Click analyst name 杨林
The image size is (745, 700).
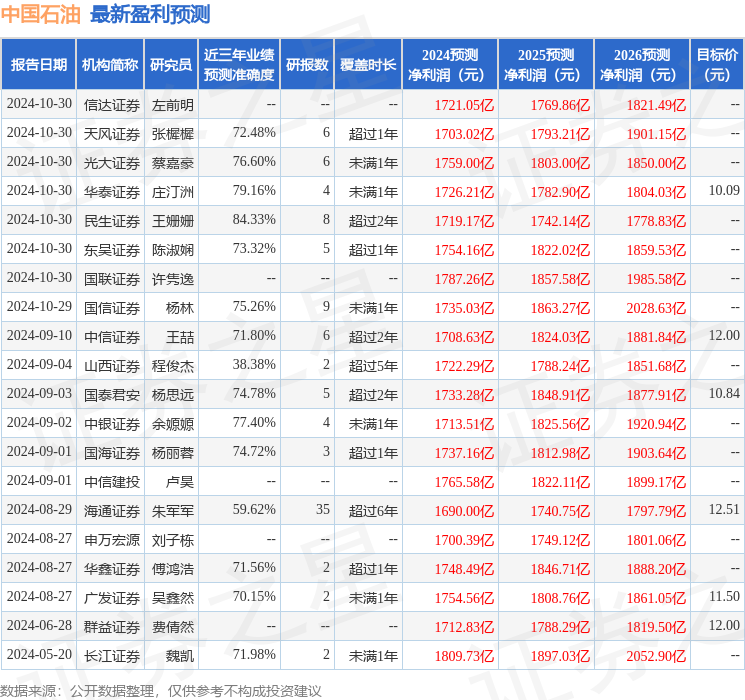click(x=180, y=308)
